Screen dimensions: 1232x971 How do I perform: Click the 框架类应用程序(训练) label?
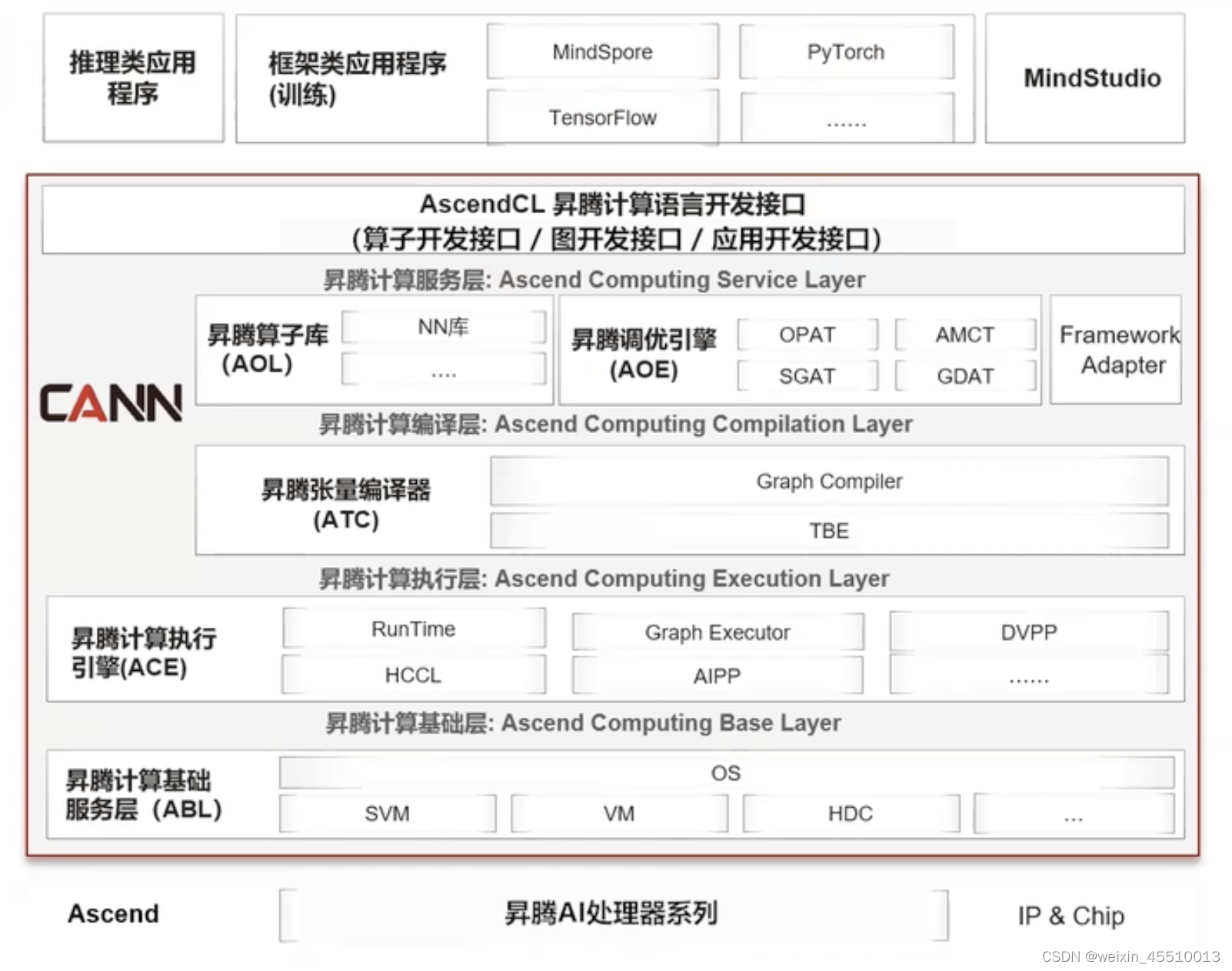tap(357, 78)
